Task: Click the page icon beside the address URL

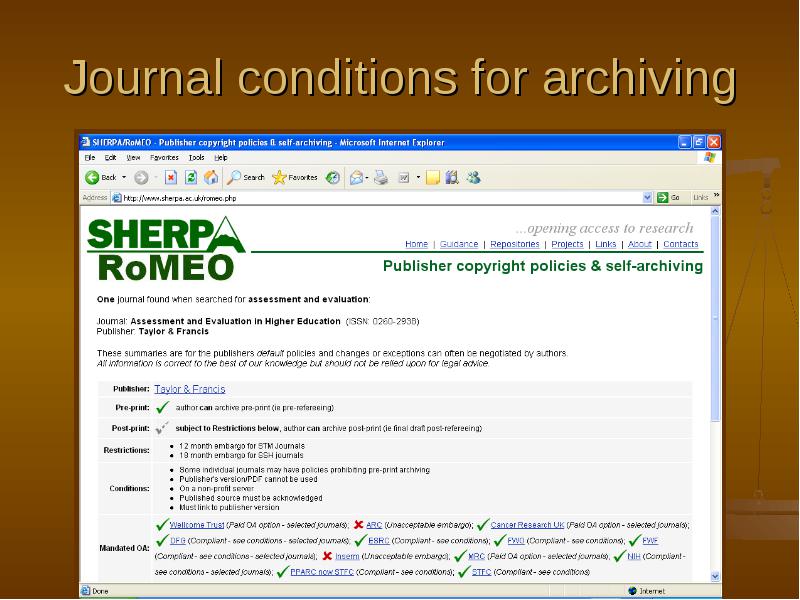Action: [x=117, y=198]
